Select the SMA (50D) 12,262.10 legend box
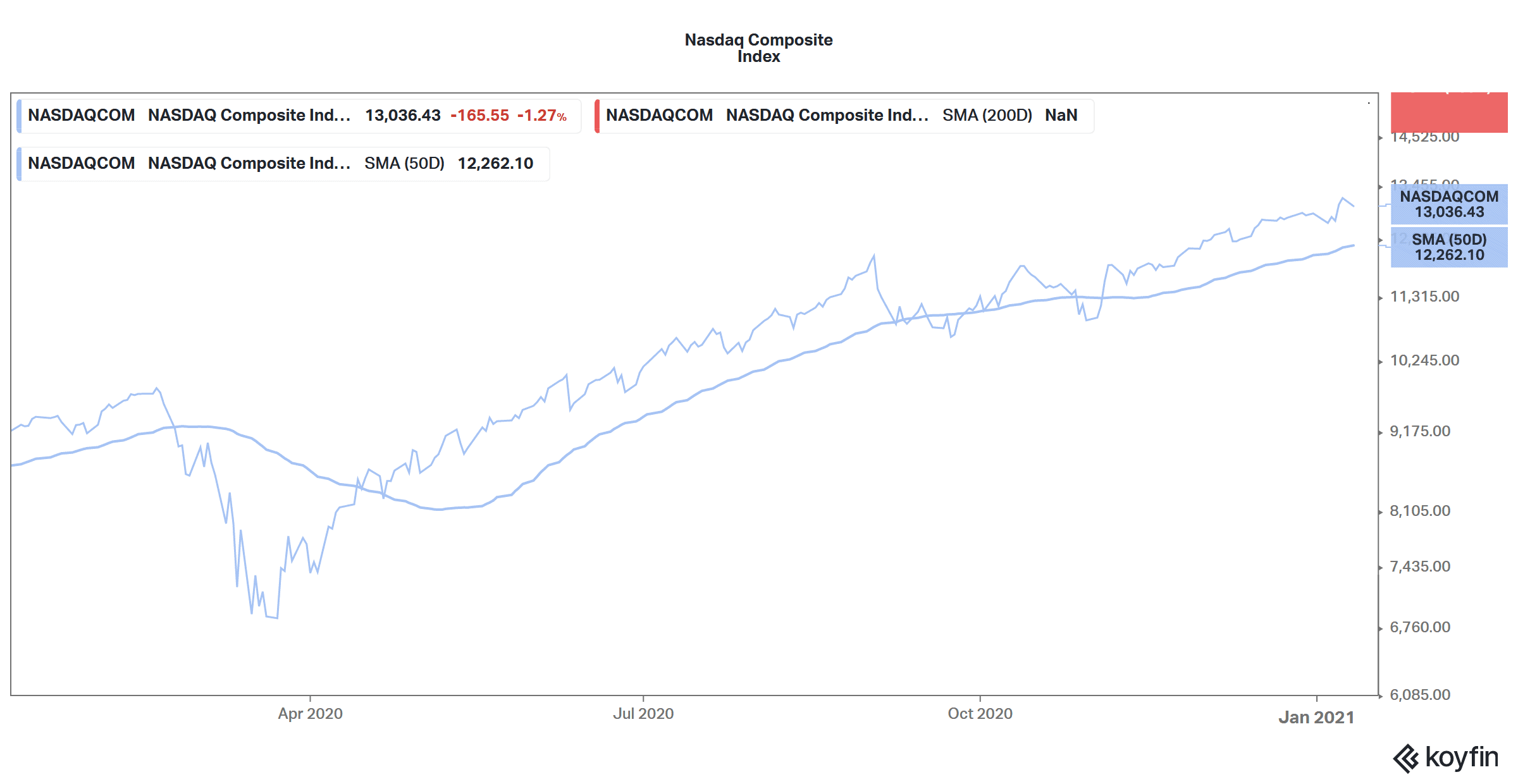 pyautogui.click(x=283, y=164)
